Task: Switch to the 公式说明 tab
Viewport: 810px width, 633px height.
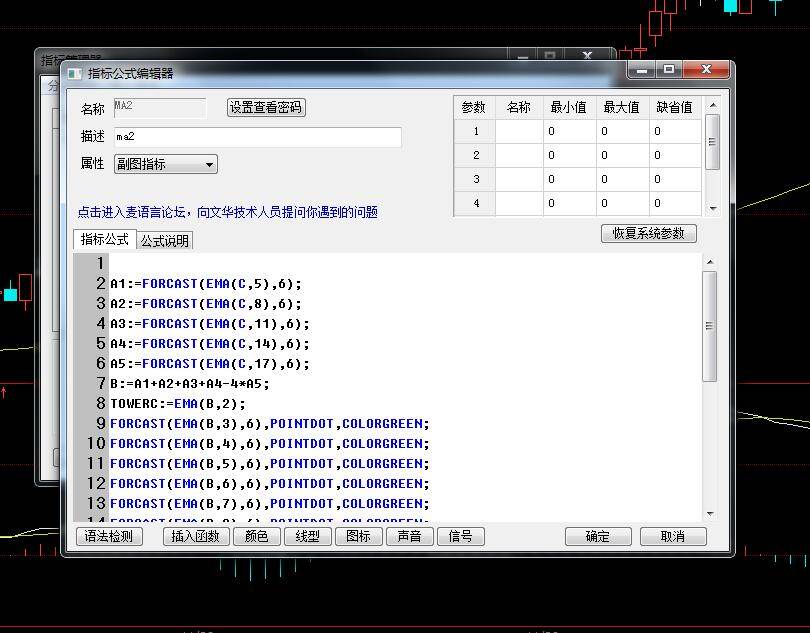Action: click(x=165, y=240)
